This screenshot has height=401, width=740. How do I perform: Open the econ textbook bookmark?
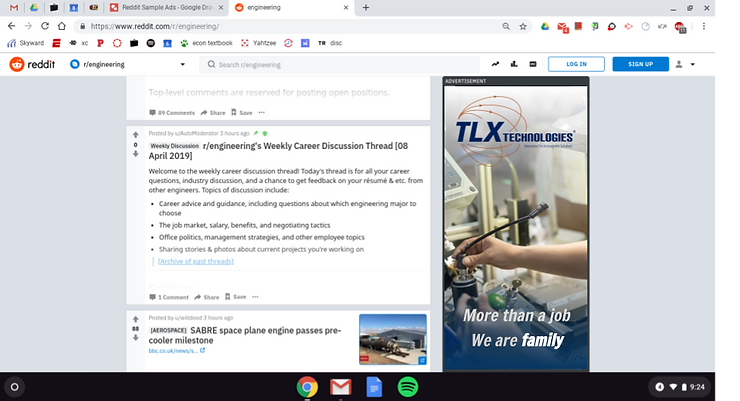[206, 43]
